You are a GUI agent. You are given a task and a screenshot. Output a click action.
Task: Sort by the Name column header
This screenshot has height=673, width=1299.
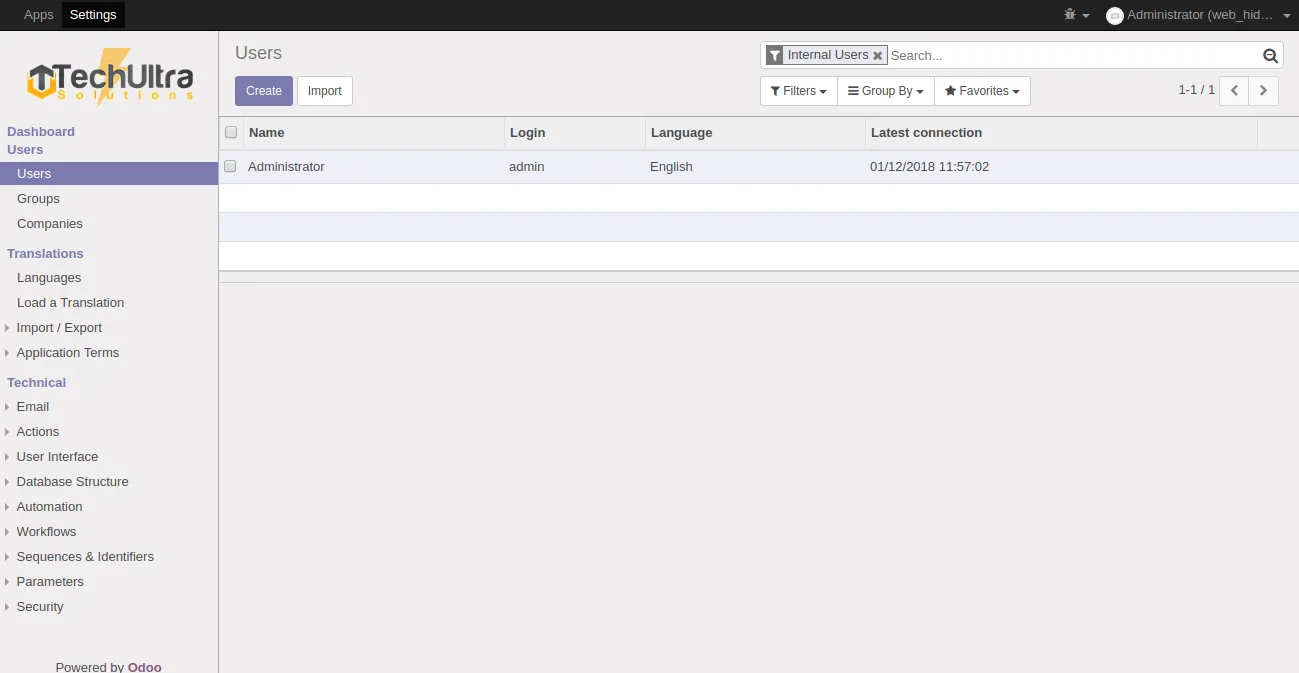click(374, 133)
